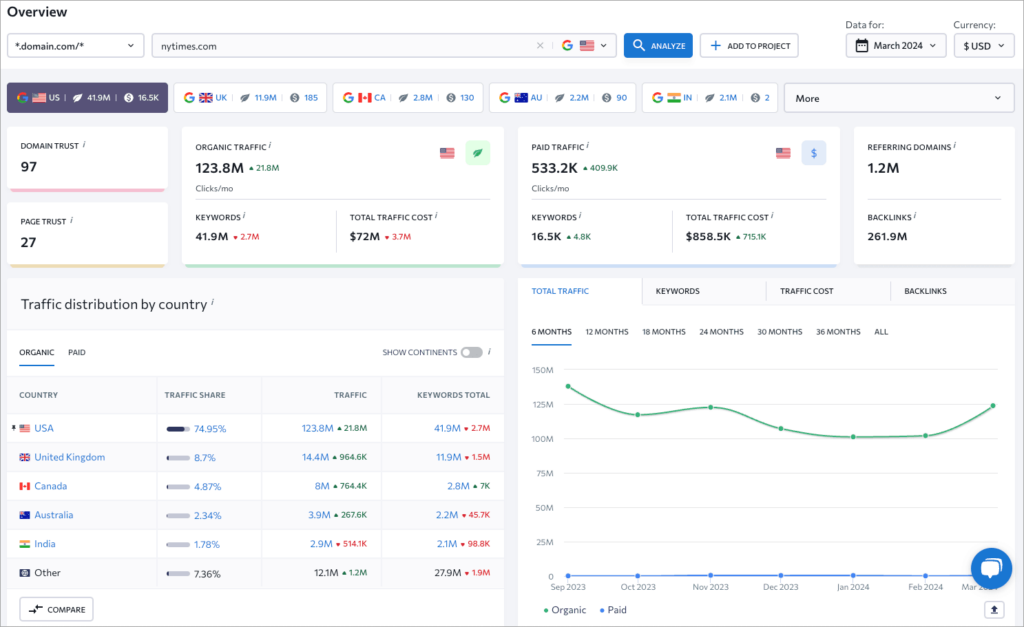
Task: Open Show Continents info icon
Action: coord(489,351)
